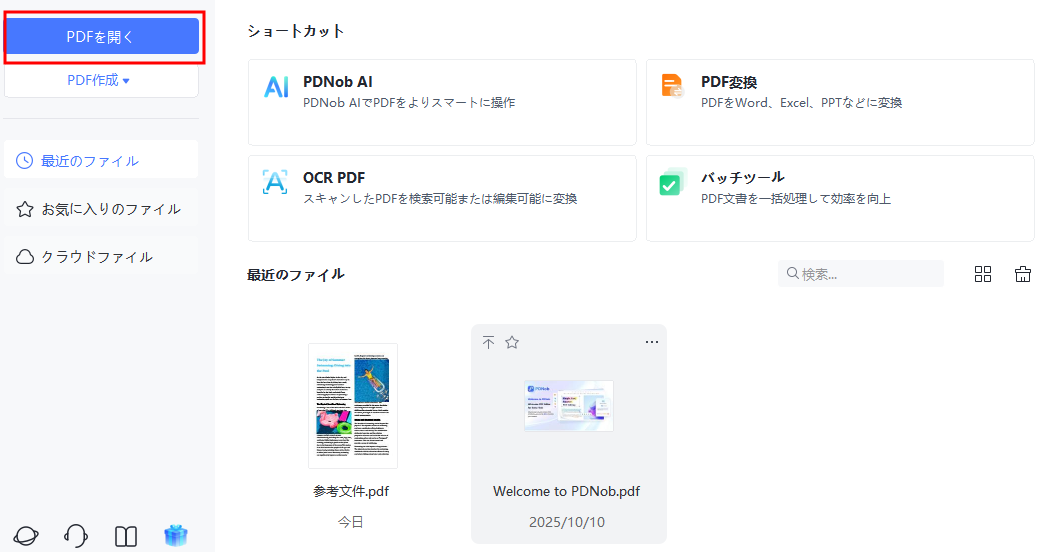
Task: Click the trash bin clear-list icon
Action: coord(1023,274)
